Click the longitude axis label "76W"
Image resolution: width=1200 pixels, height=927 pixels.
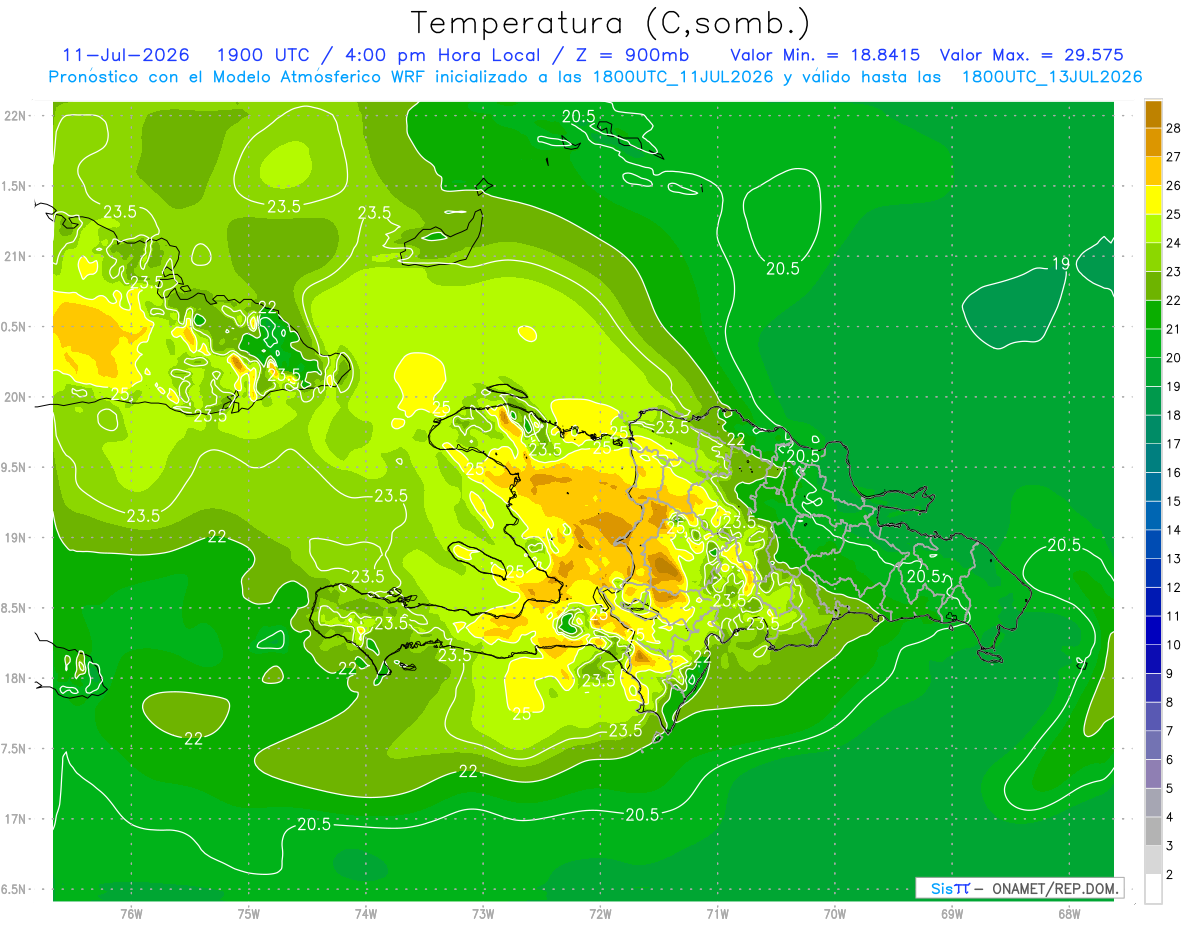point(131,914)
